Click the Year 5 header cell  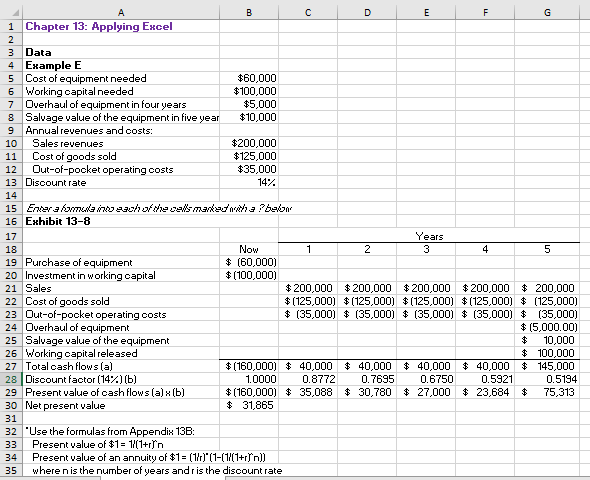pos(547,249)
